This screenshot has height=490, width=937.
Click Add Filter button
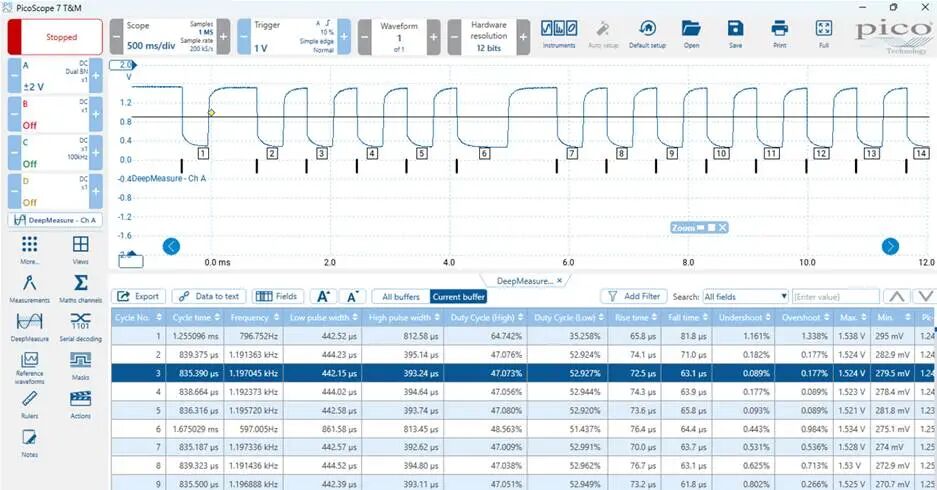[x=633, y=296]
